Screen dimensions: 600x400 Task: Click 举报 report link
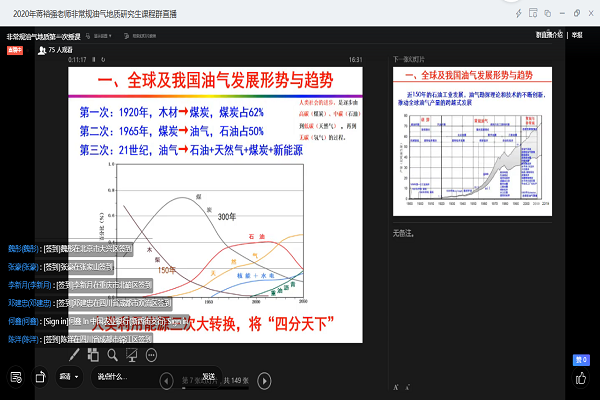coord(578,33)
